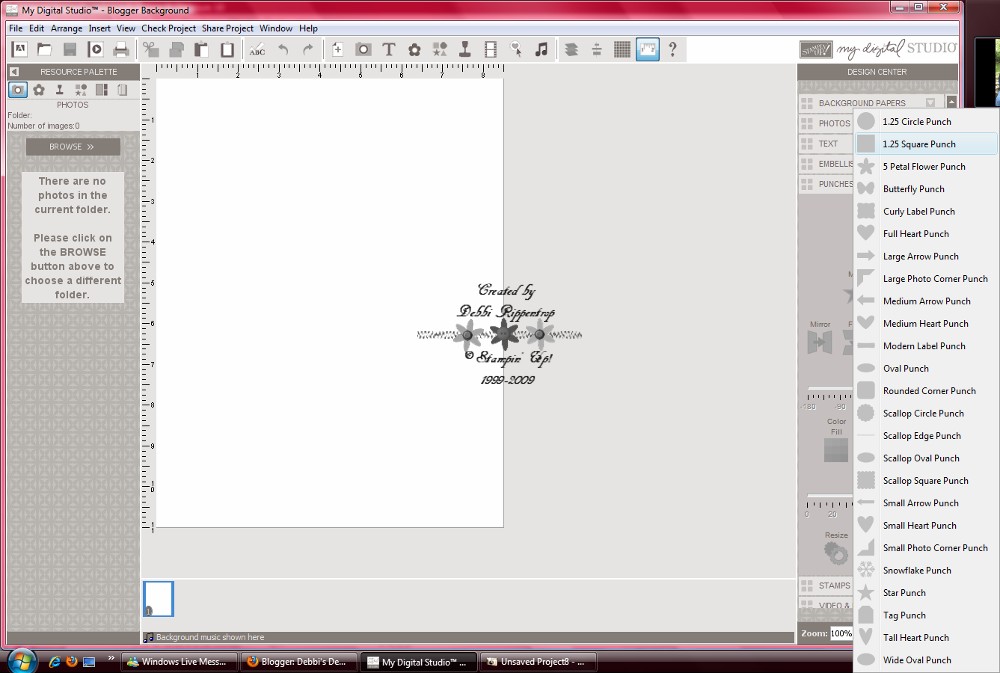
Task: Click the rotation angle slider
Action: 828,389
